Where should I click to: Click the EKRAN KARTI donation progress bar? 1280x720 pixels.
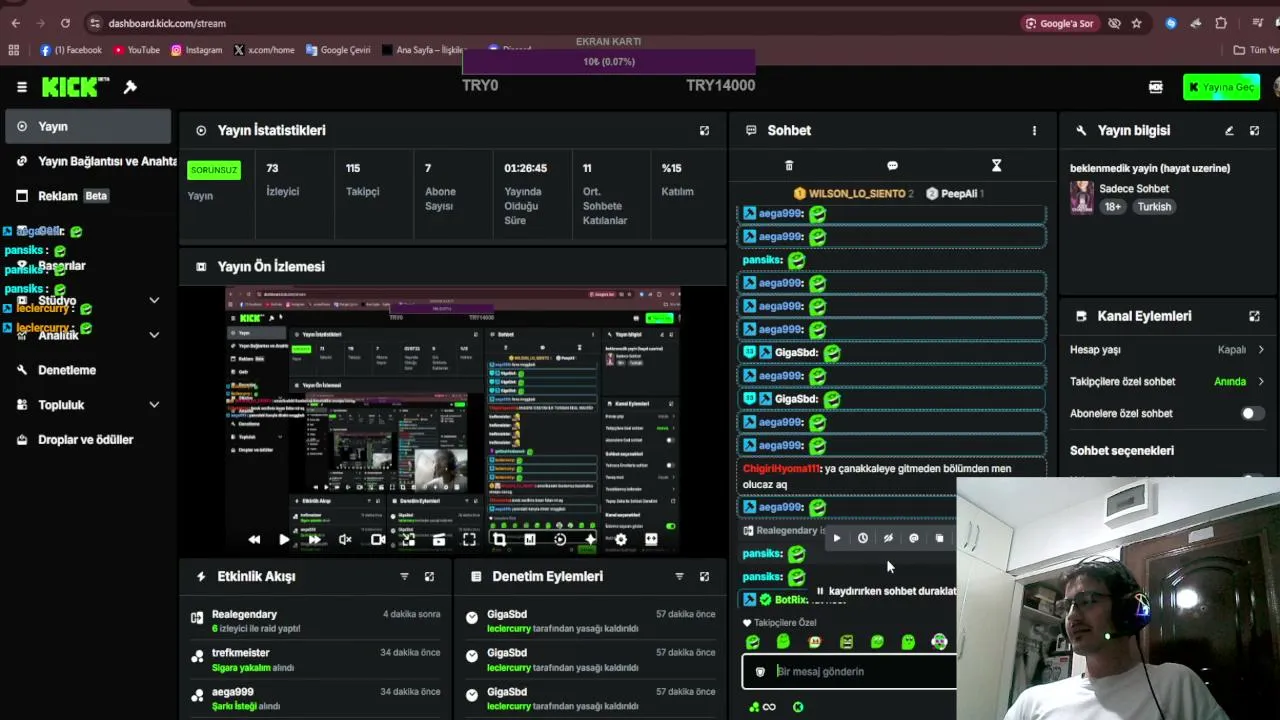tap(609, 62)
